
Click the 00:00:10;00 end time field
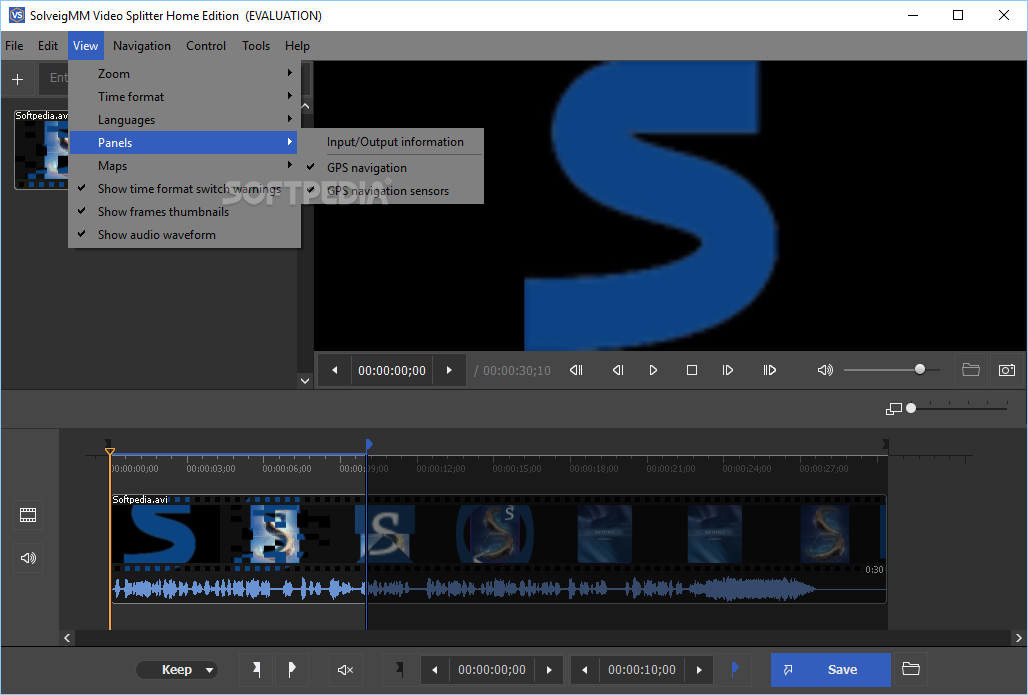pyautogui.click(x=642, y=670)
